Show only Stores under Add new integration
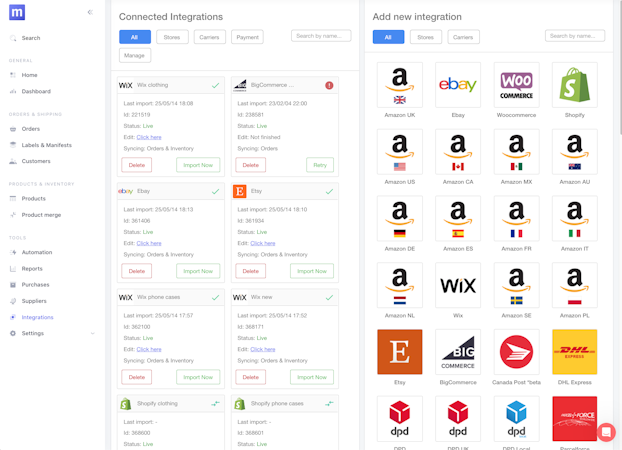622x450 pixels. coord(425,37)
